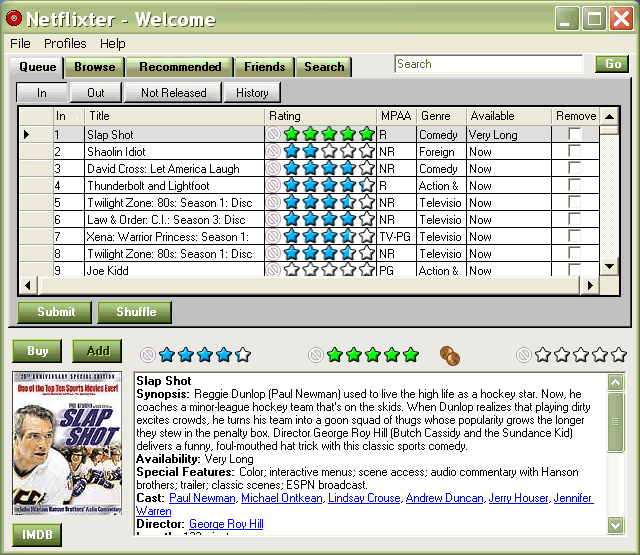The height and width of the screenshot is (555, 640).
Task: Rate Shaolin Idiot three stars
Action: [329, 151]
